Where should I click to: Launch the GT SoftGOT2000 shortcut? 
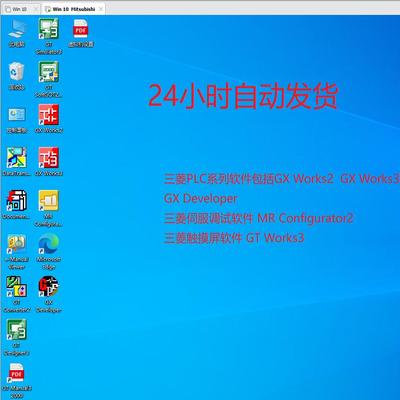tap(49, 79)
